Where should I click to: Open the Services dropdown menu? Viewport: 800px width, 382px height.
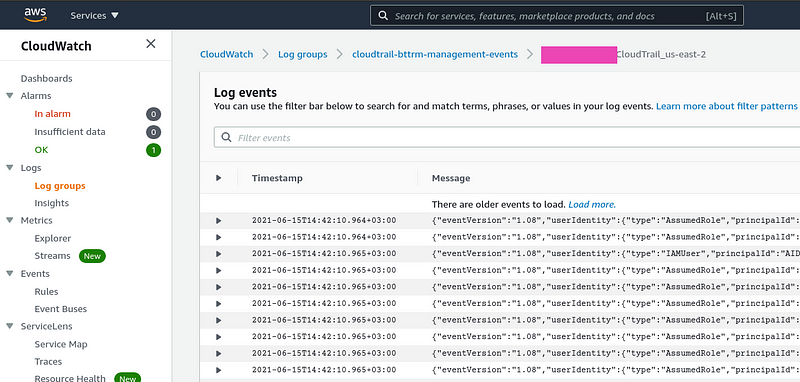[94, 16]
